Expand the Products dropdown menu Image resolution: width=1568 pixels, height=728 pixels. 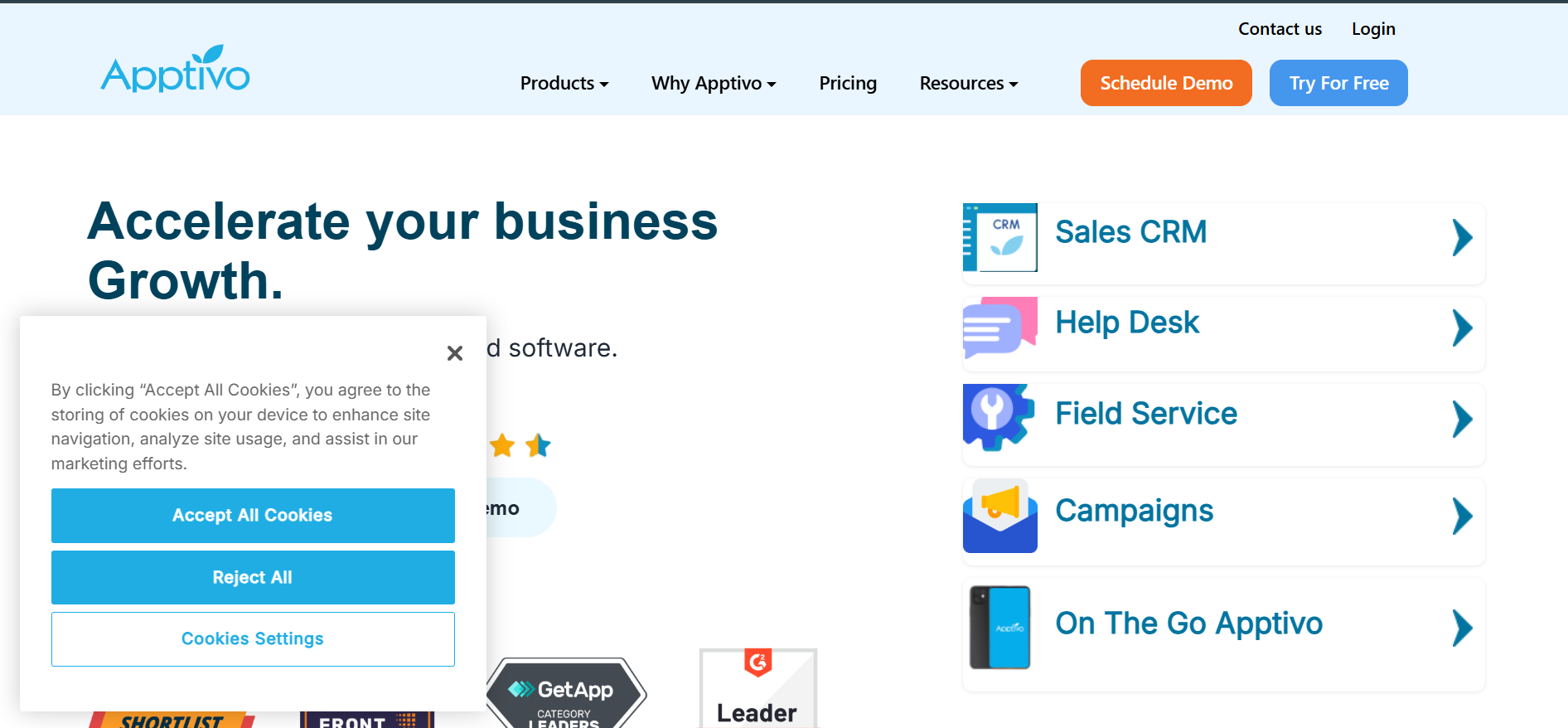tap(564, 83)
